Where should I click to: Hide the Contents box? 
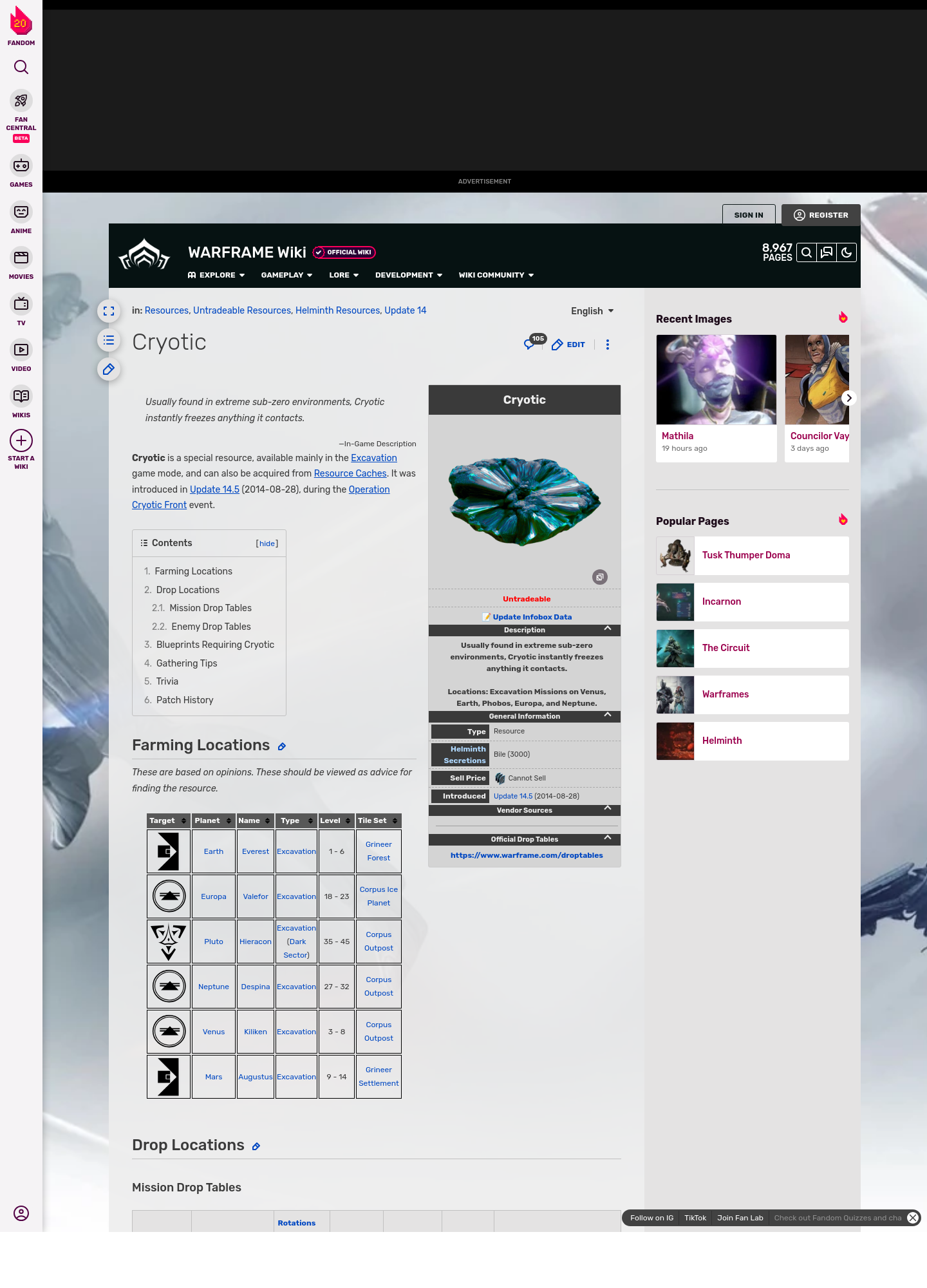267,544
